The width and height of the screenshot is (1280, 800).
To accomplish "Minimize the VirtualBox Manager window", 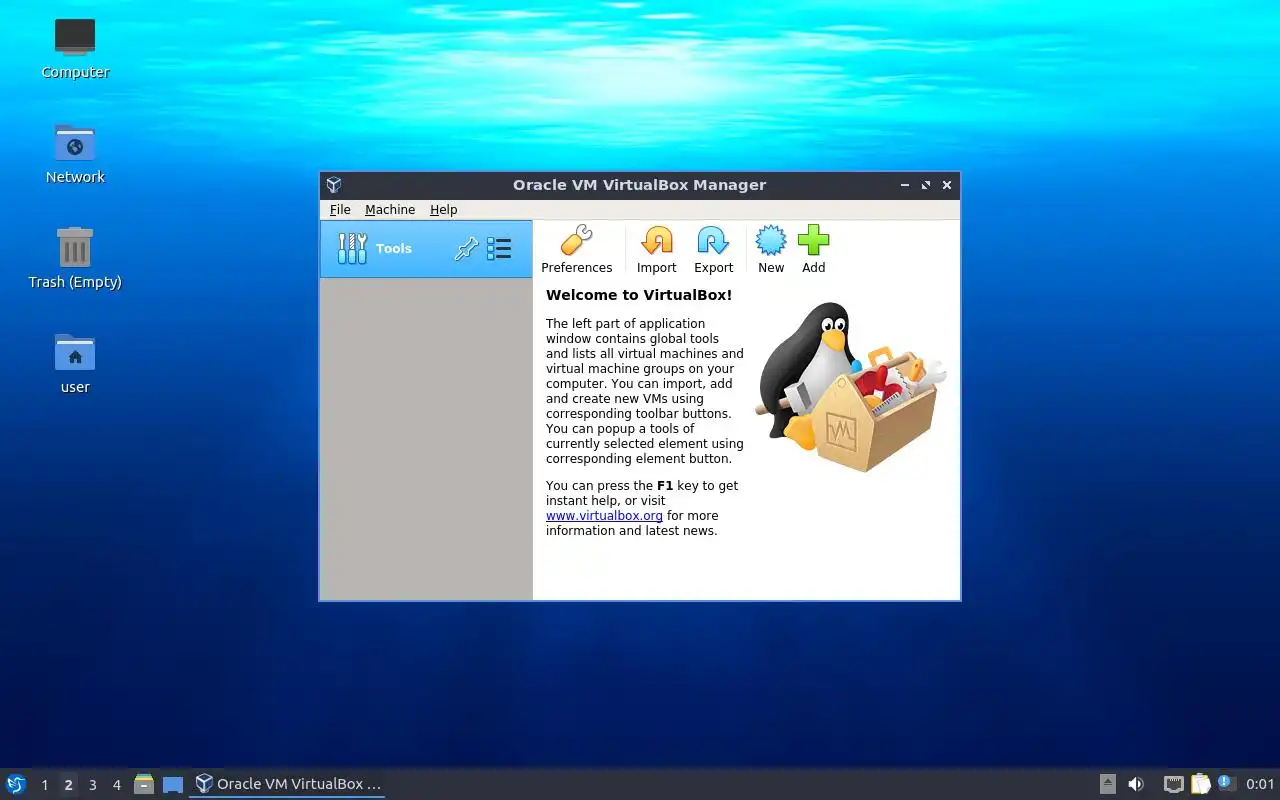I will [905, 185].
